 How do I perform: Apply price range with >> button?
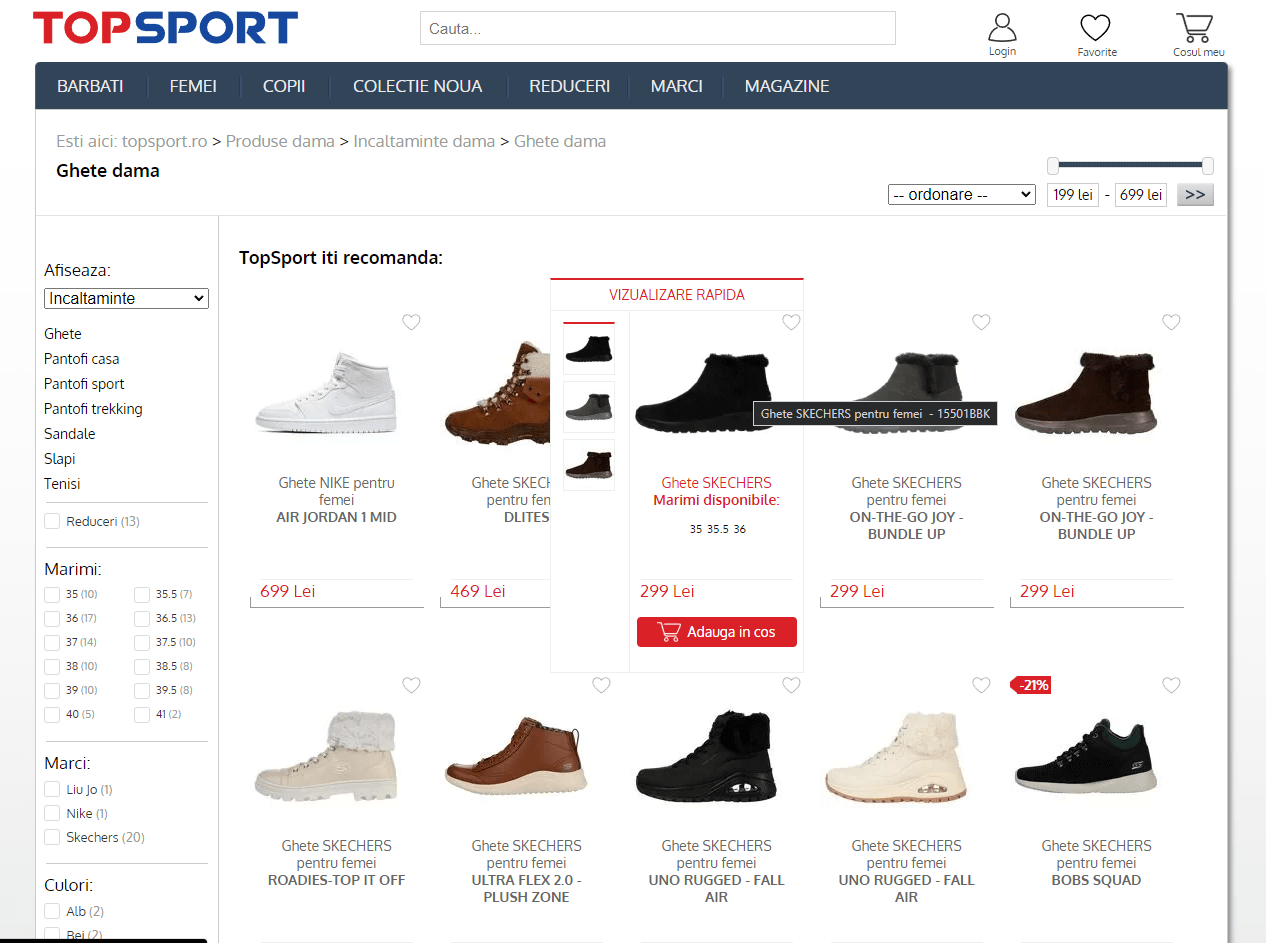(1195, 195)
